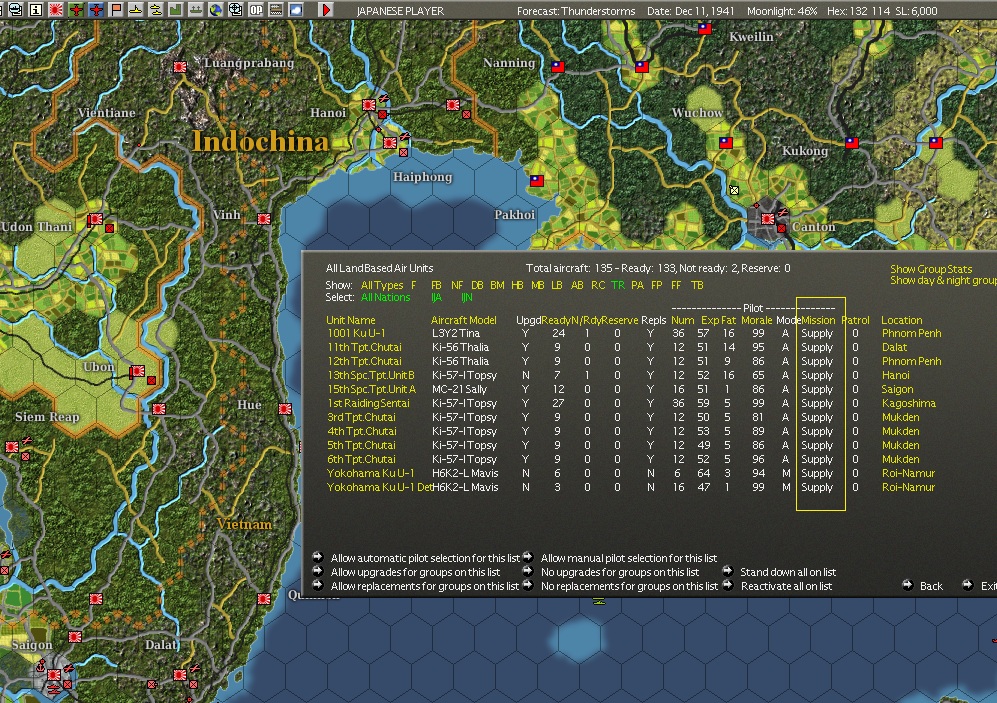Screen dimensions: 997x703
Task: Go to Dalat location in unit list
Action: 894,347
